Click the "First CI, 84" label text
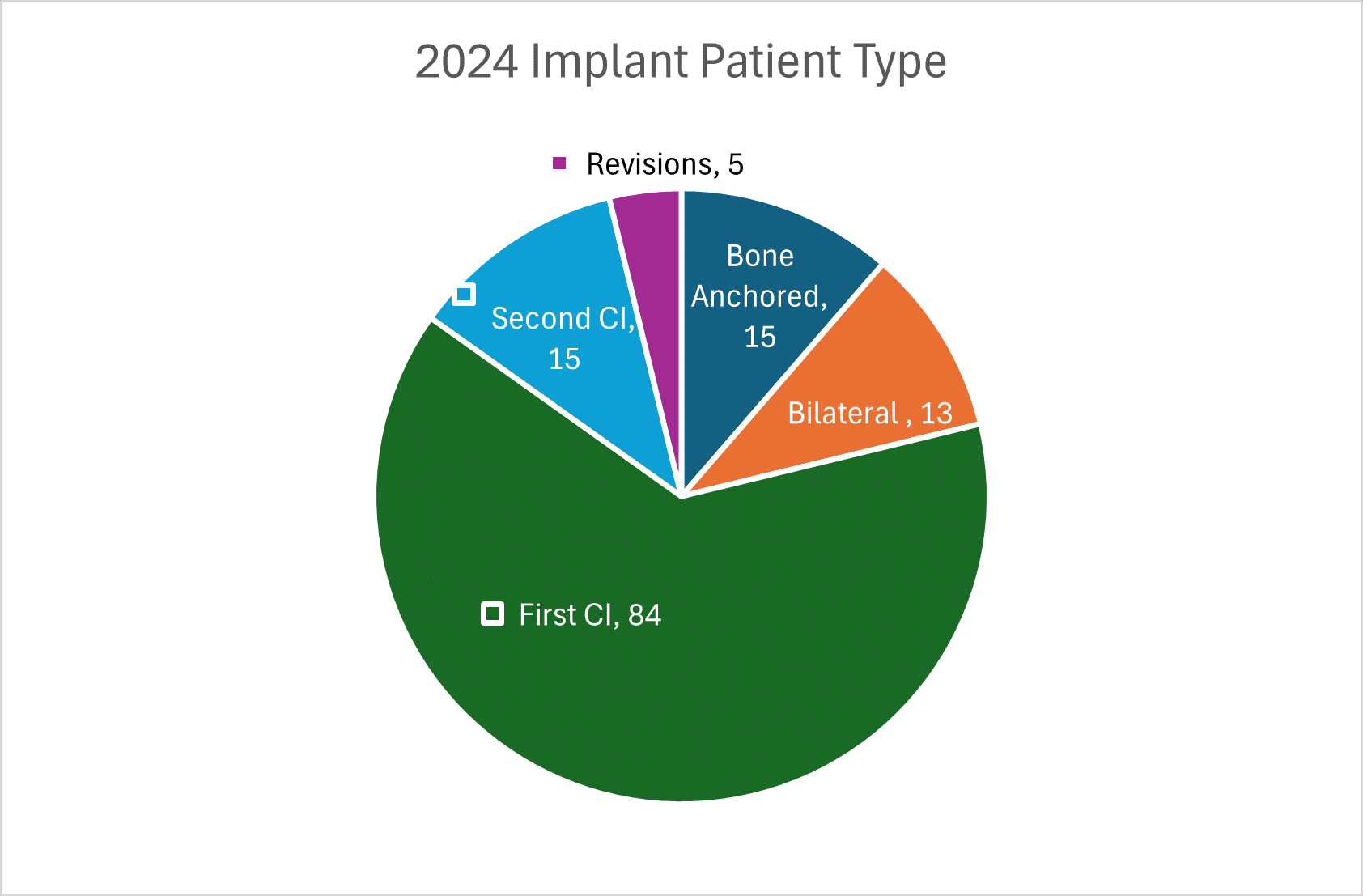This screenshot has height=896, width=1363. click(x=590, y=615)
